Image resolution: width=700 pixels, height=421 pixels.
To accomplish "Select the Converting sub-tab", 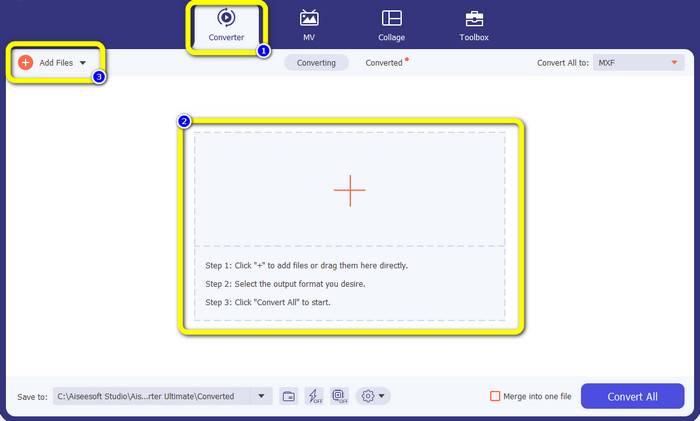I will pos(316,63).
